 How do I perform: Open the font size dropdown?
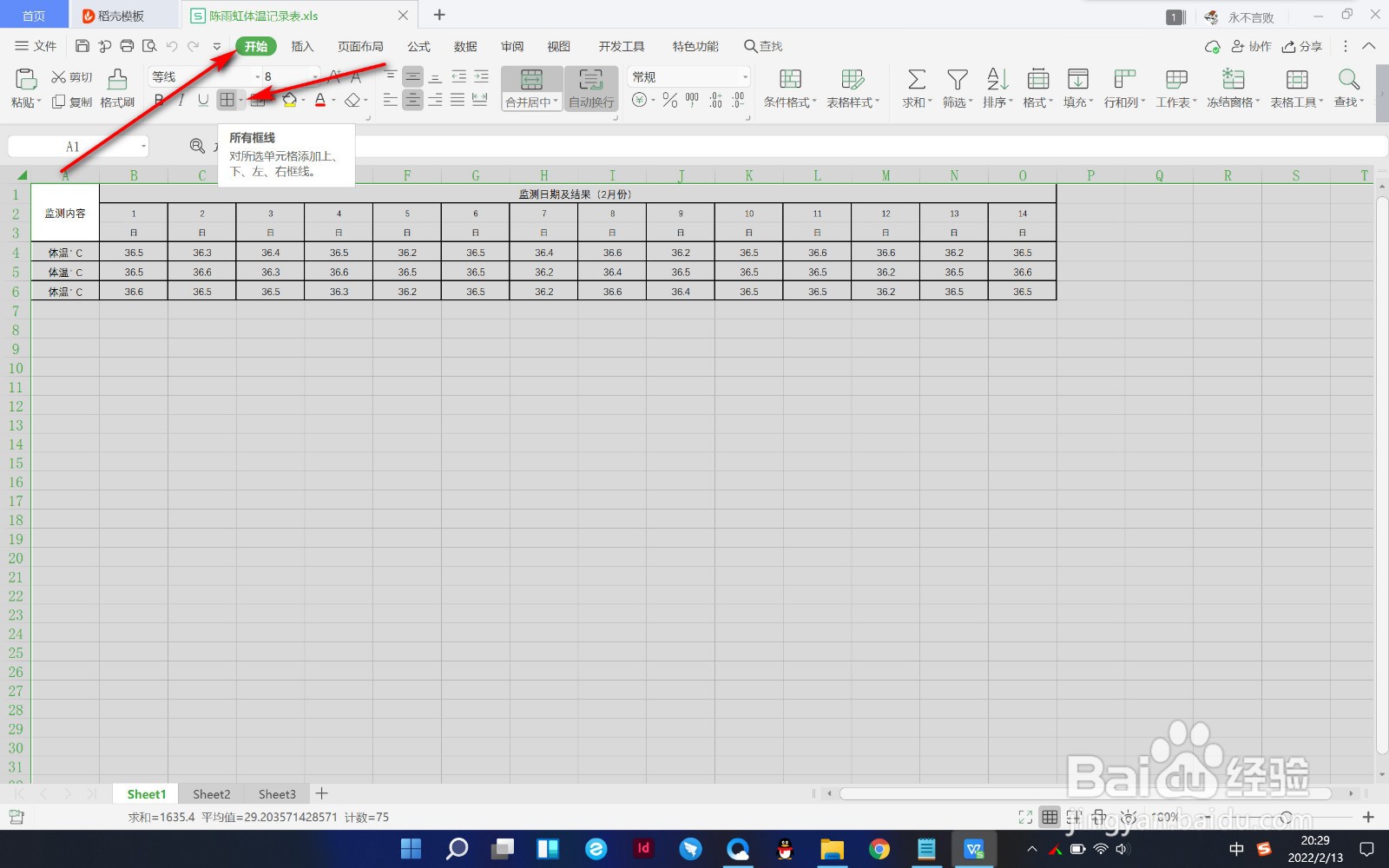pyautogui.click(x=315, y=76)
